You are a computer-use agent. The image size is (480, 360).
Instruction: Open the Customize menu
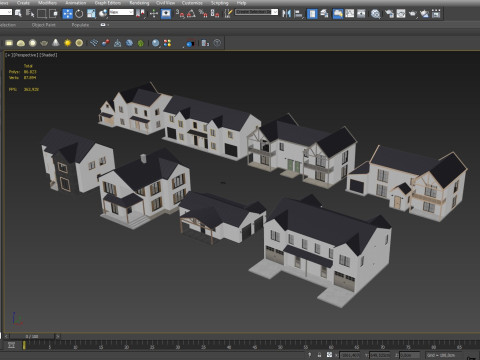click(192, 3)
